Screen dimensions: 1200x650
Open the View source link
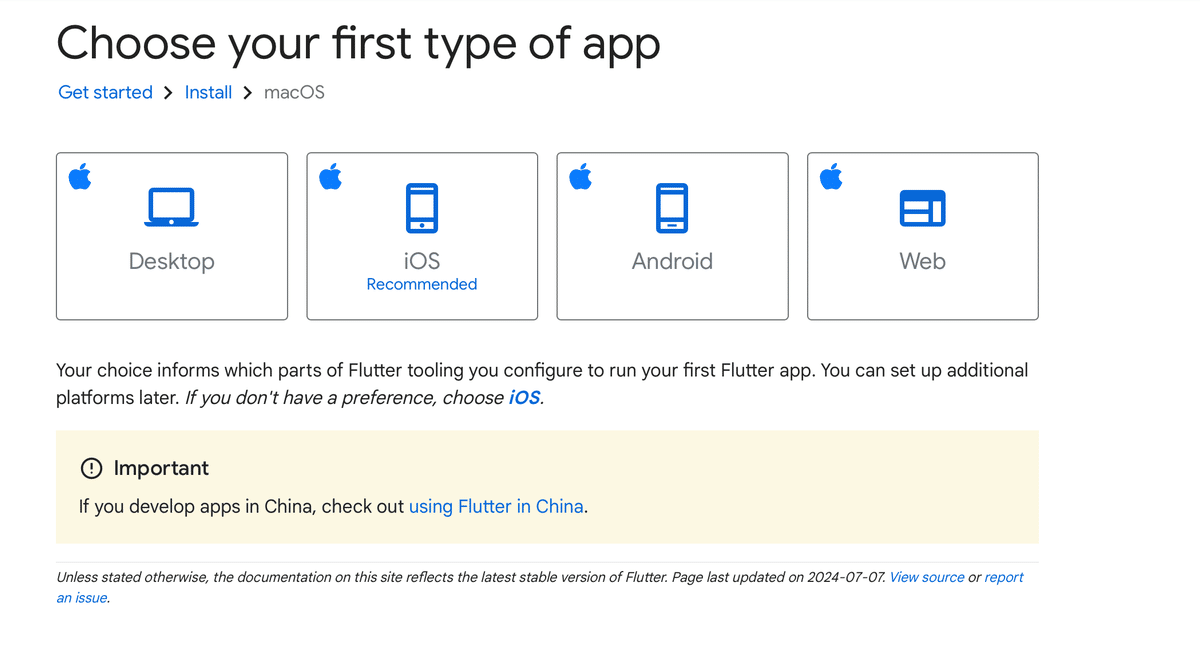(927, 577)
